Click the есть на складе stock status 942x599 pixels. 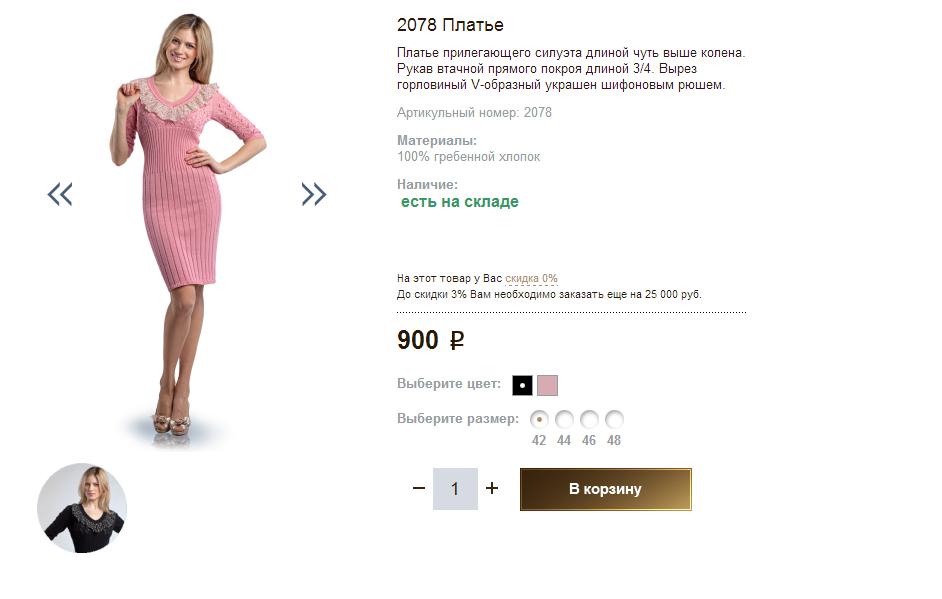[x=460, y=202]
